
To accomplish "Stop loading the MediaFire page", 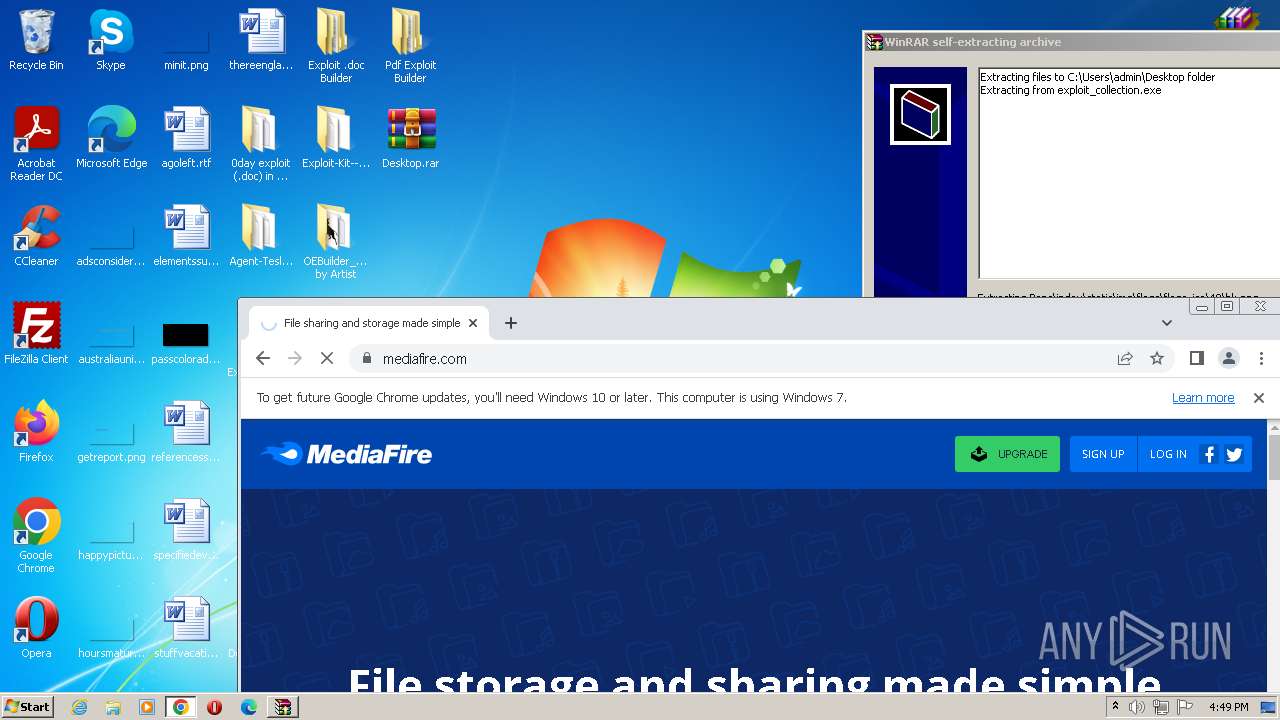I will [327, 358].
